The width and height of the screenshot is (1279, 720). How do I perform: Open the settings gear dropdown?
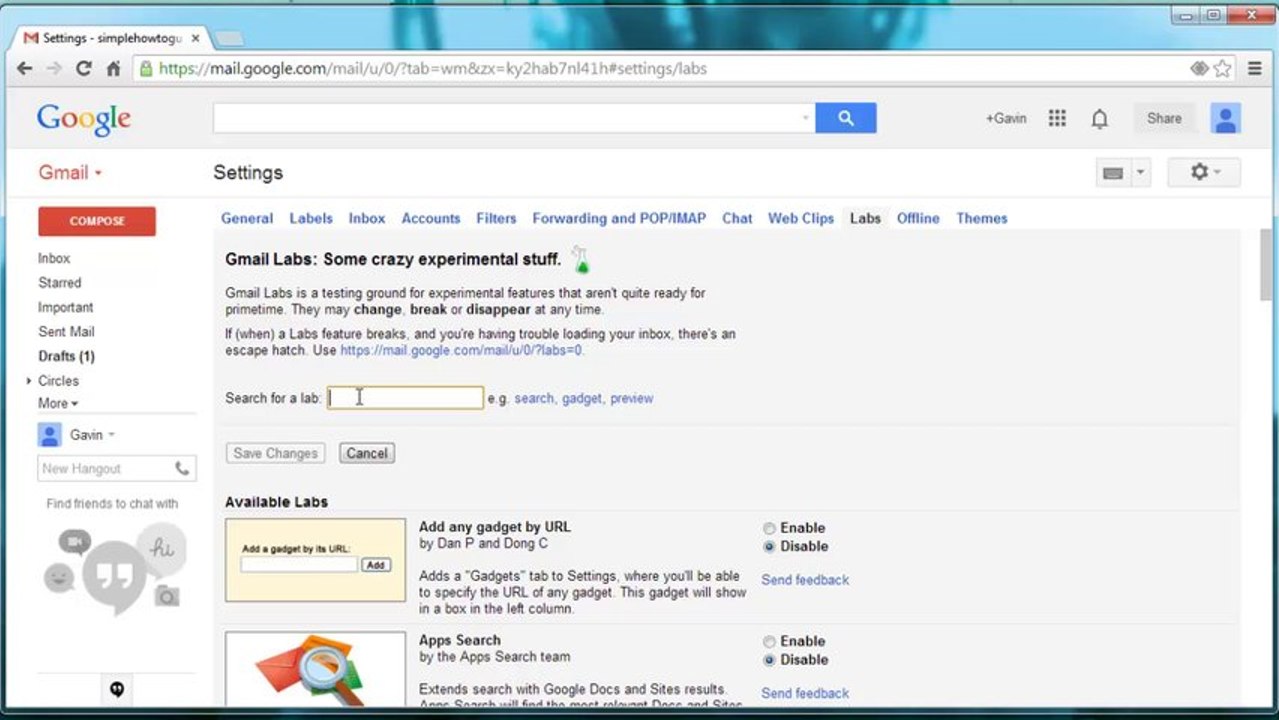1205,173
